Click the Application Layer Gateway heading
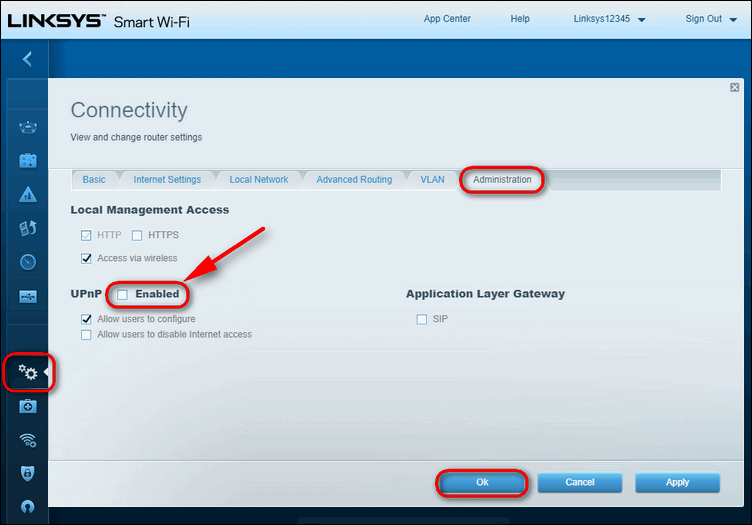This screenshot has width=752, height=525. 485,294
